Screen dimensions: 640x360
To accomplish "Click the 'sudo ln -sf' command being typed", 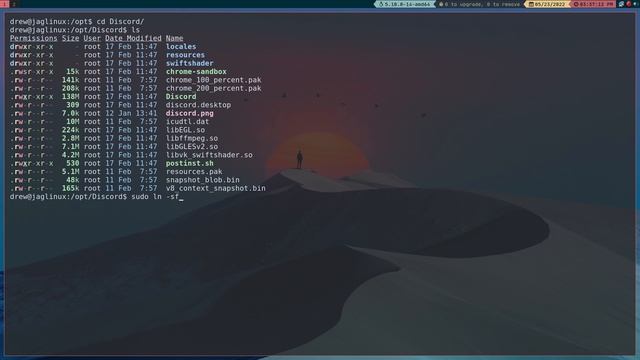I will [x=155, y=197].
